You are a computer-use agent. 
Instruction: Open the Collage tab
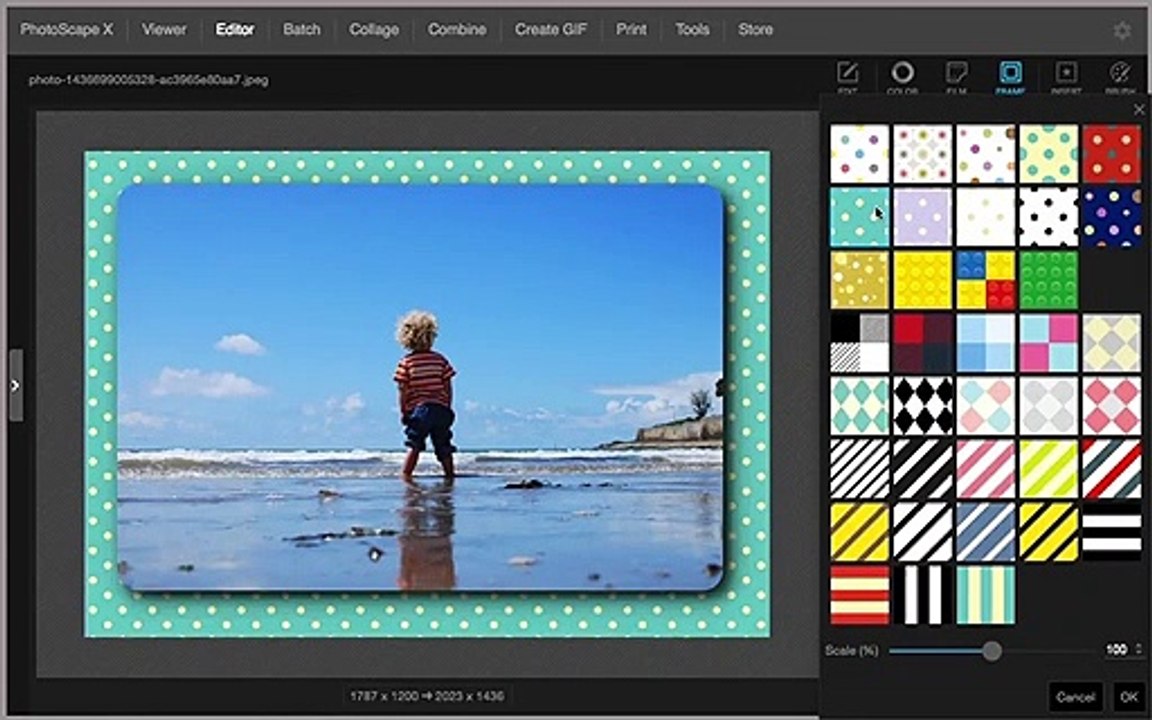click(x=373, y=29)
